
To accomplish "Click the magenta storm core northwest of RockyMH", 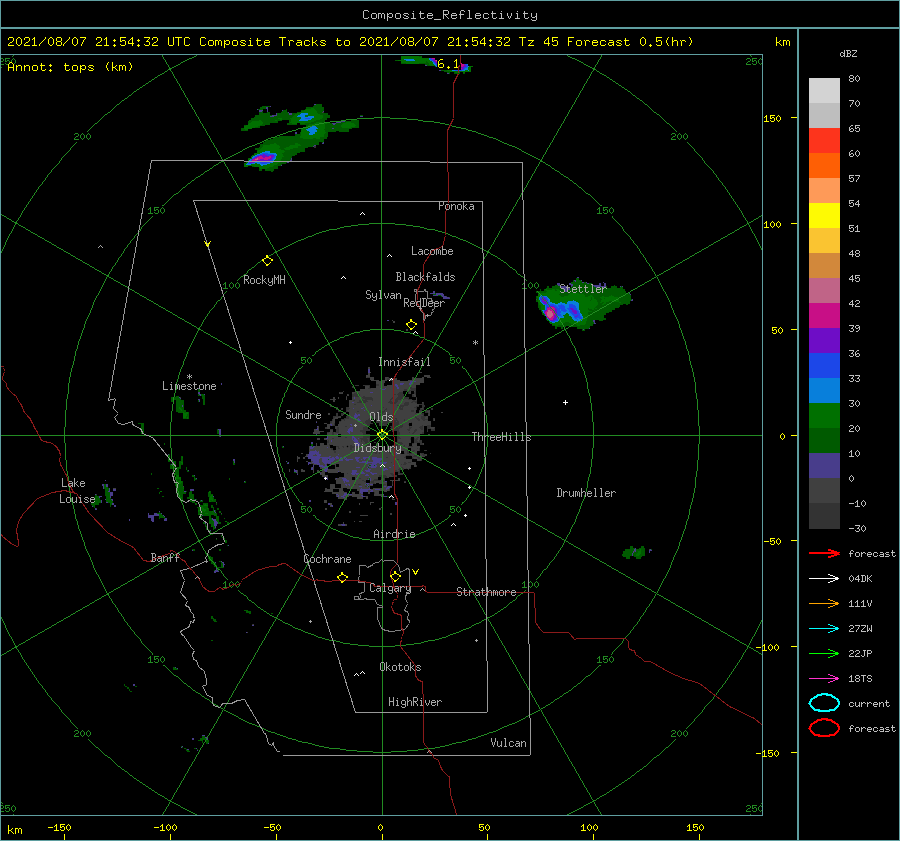I will [262, 157].
